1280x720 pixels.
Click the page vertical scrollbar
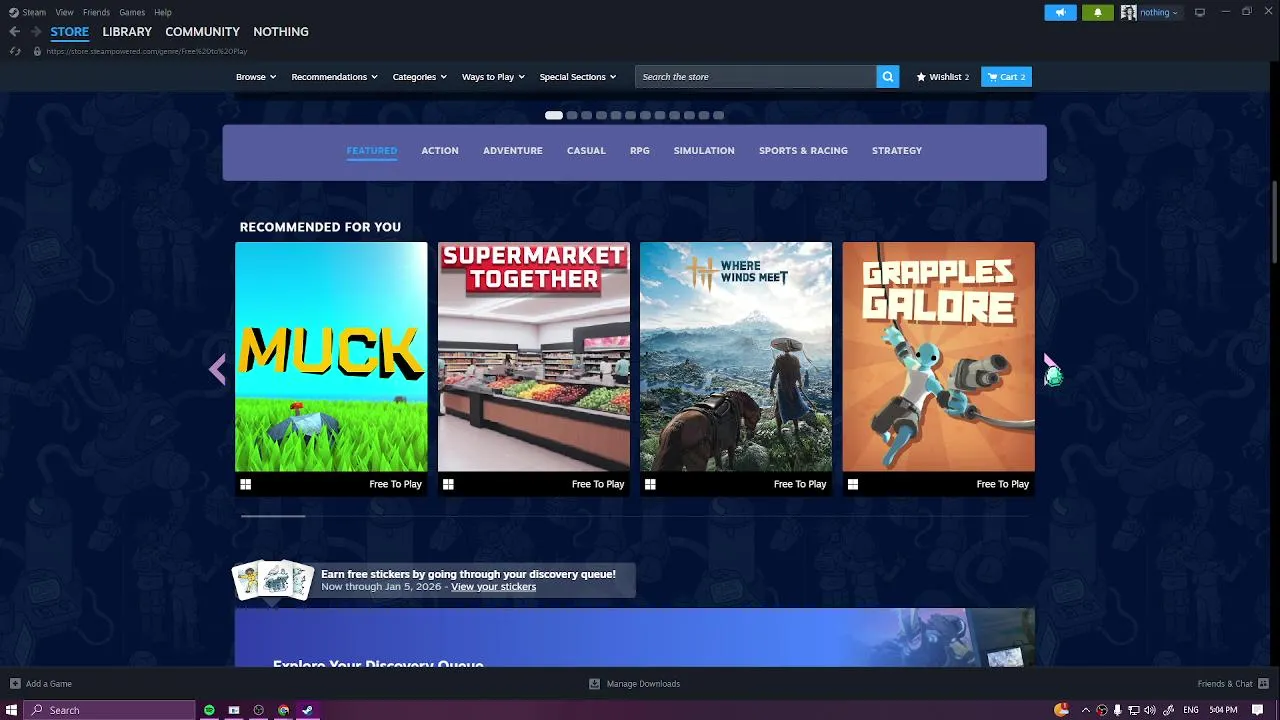click(x=1274, y=222)
